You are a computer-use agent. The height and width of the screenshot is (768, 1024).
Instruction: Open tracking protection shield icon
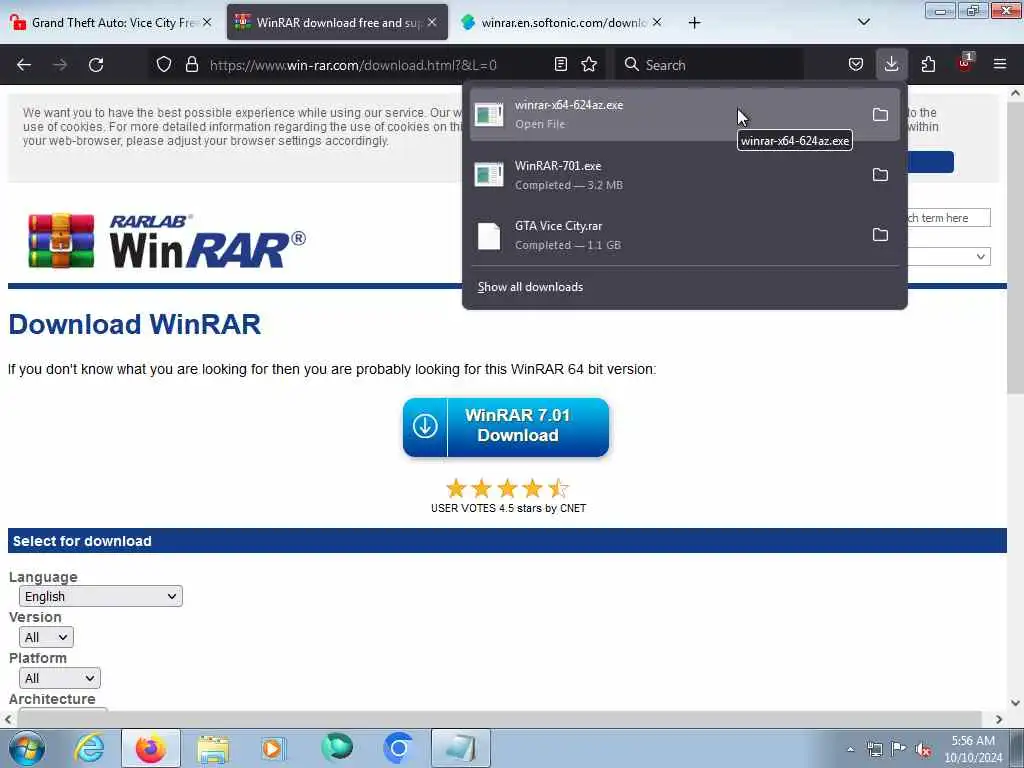tap(164, 64)
